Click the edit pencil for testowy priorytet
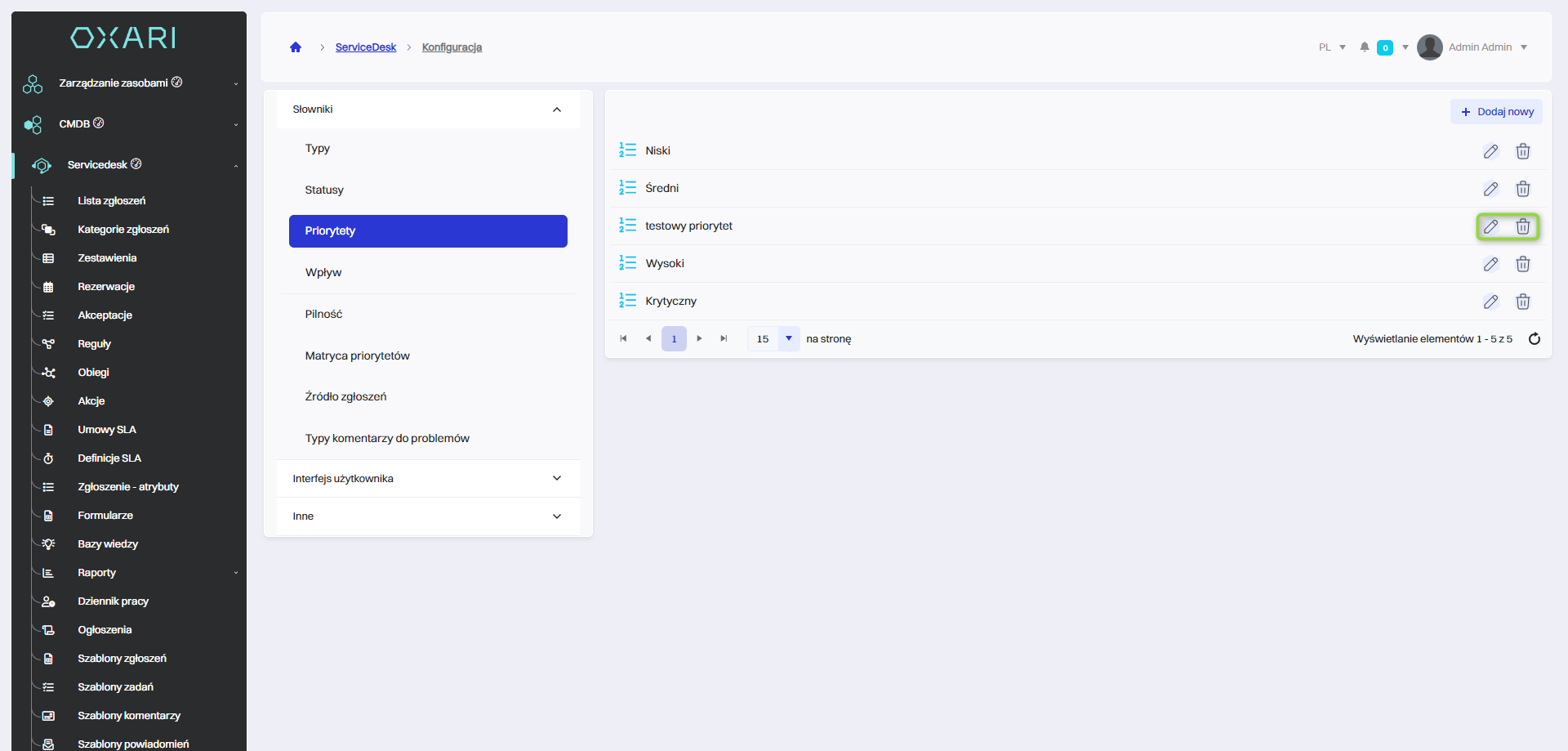The width and height of the screenshot is (1568, 751). click(1490, 226)
